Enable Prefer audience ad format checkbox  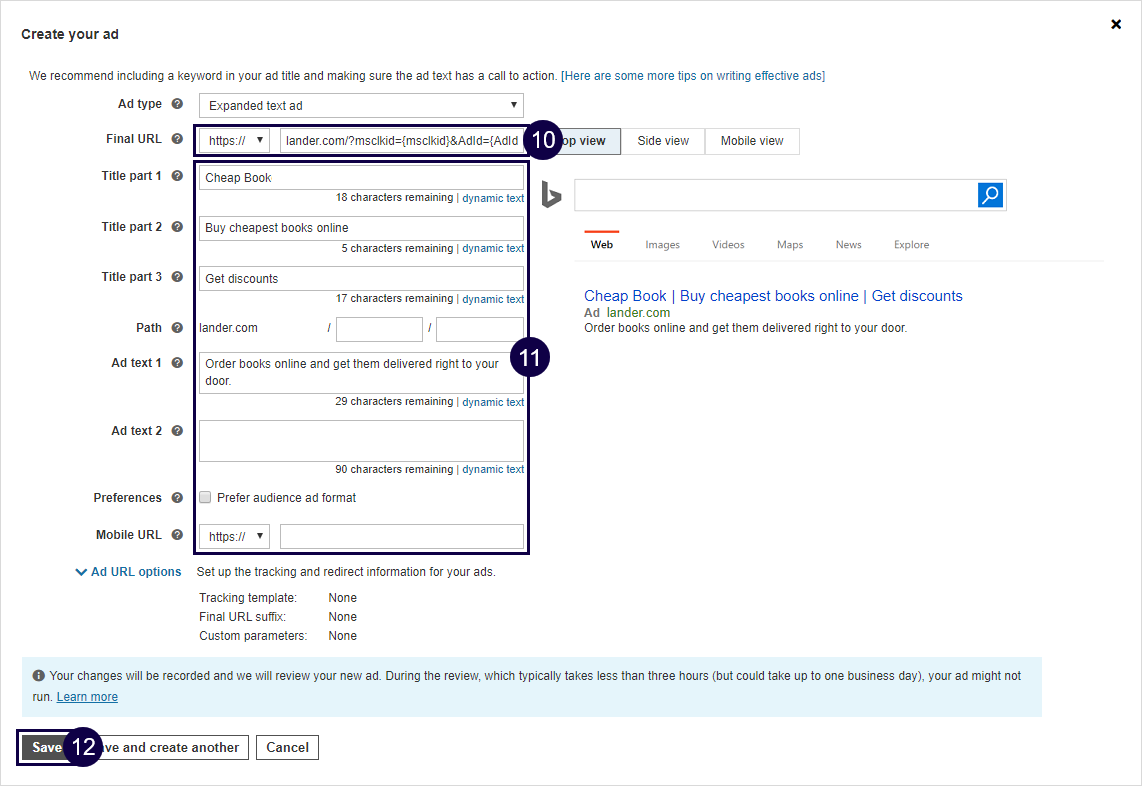coord(205,498)
